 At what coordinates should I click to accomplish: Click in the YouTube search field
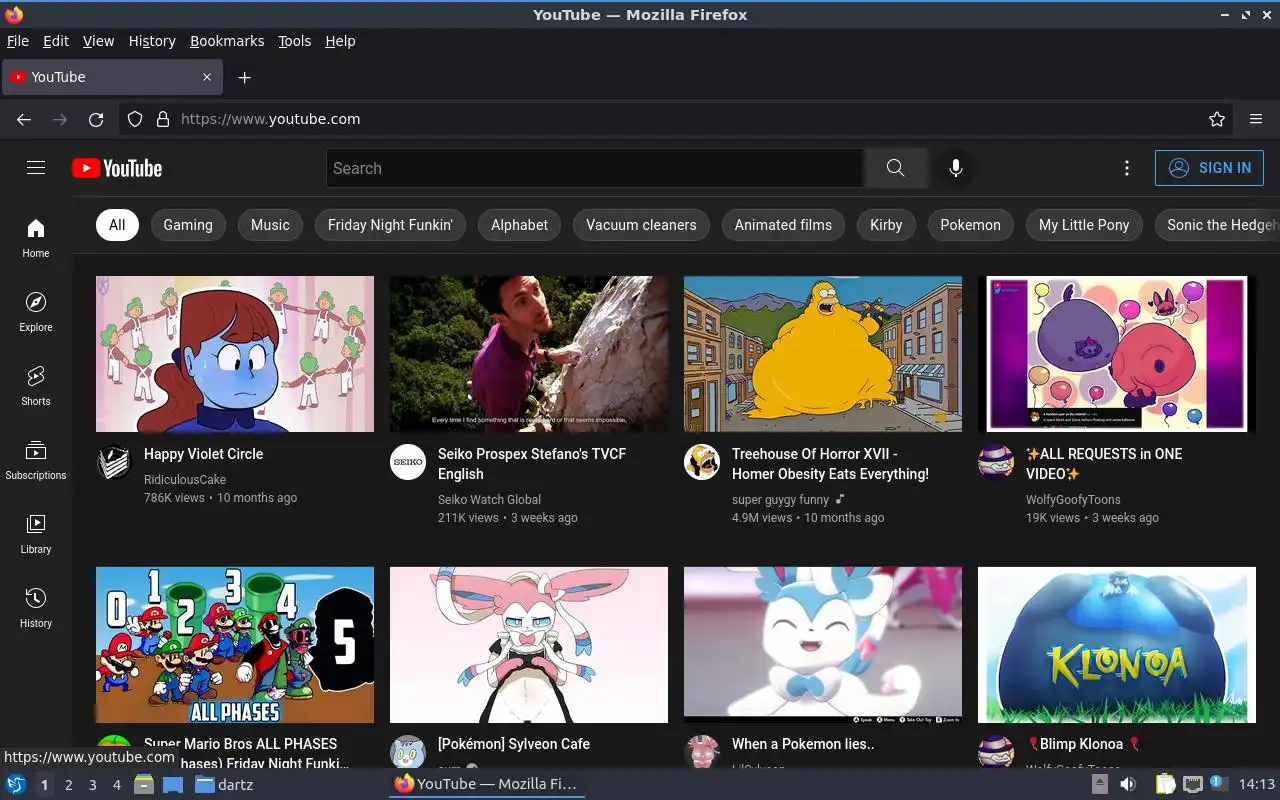click(x=595, y=168)
